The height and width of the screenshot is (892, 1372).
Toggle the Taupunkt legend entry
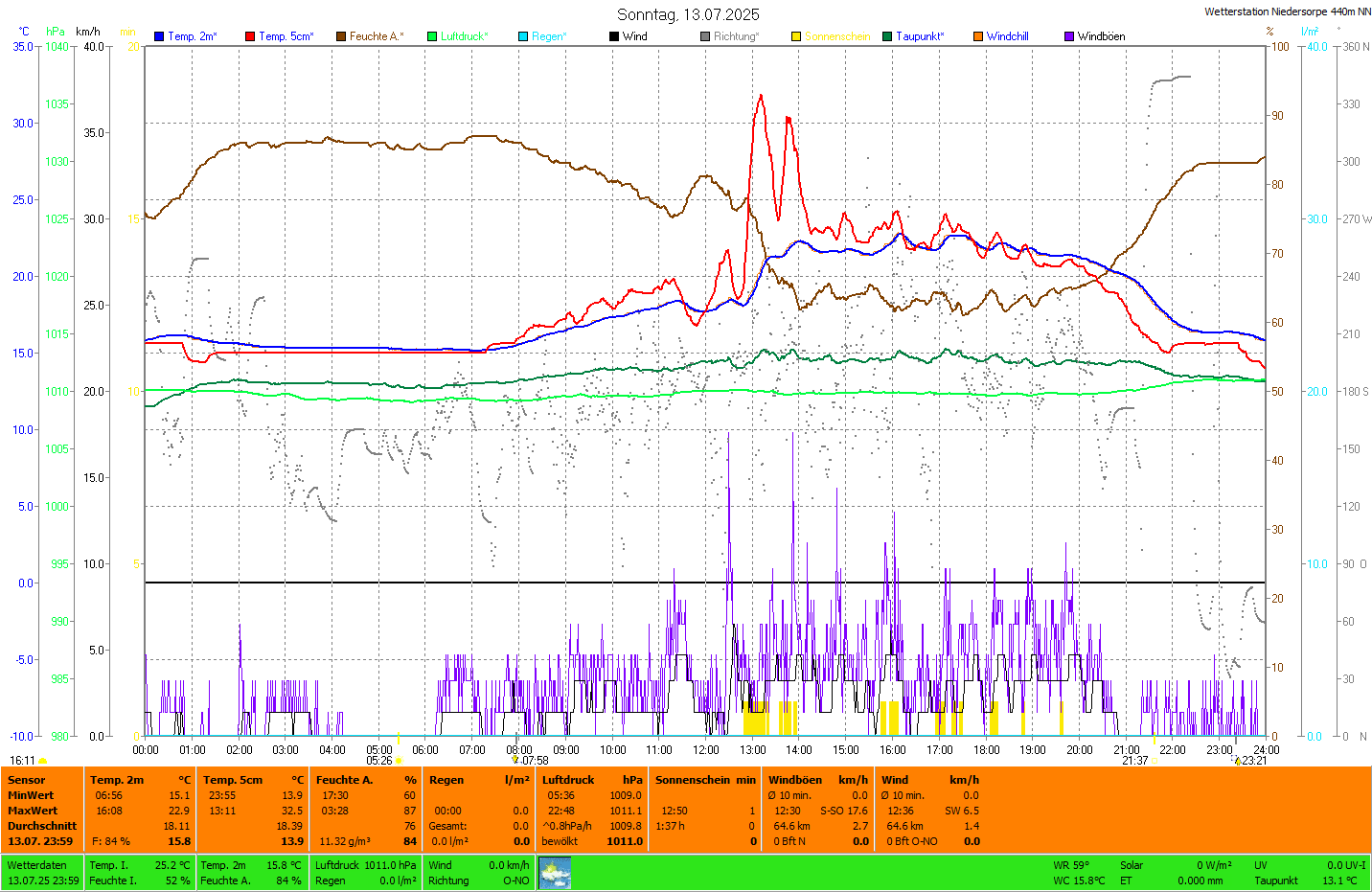coord(919,36)
